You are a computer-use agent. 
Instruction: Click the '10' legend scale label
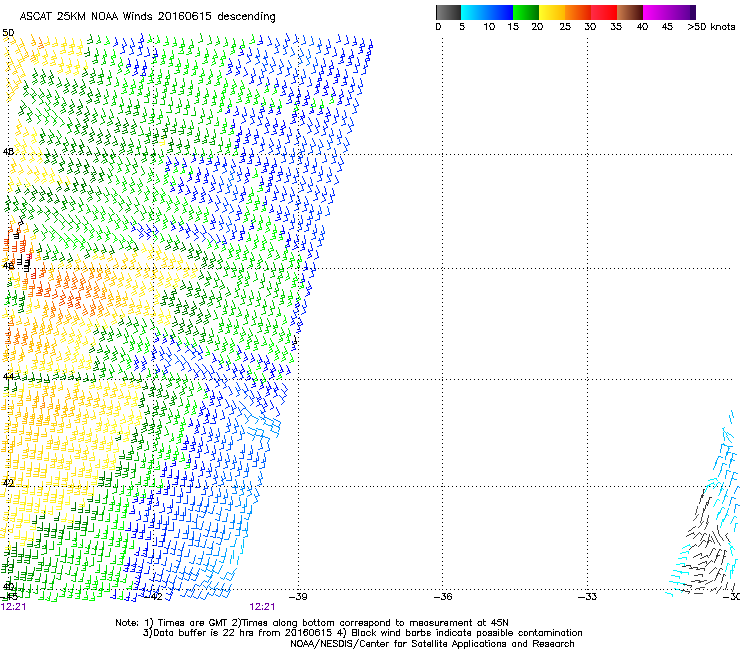[489, 27]
